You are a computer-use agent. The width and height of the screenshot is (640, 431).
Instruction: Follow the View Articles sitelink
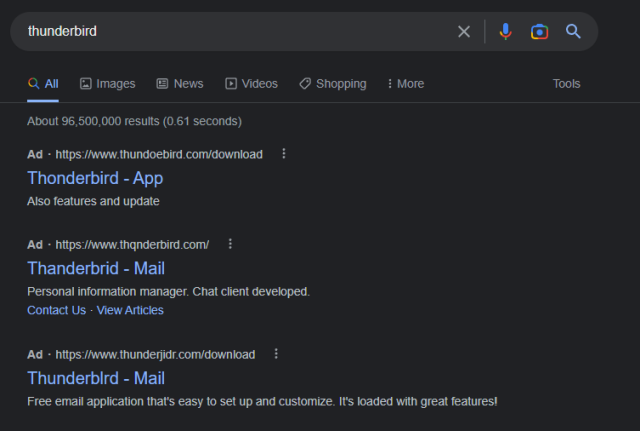click(130, 310)
